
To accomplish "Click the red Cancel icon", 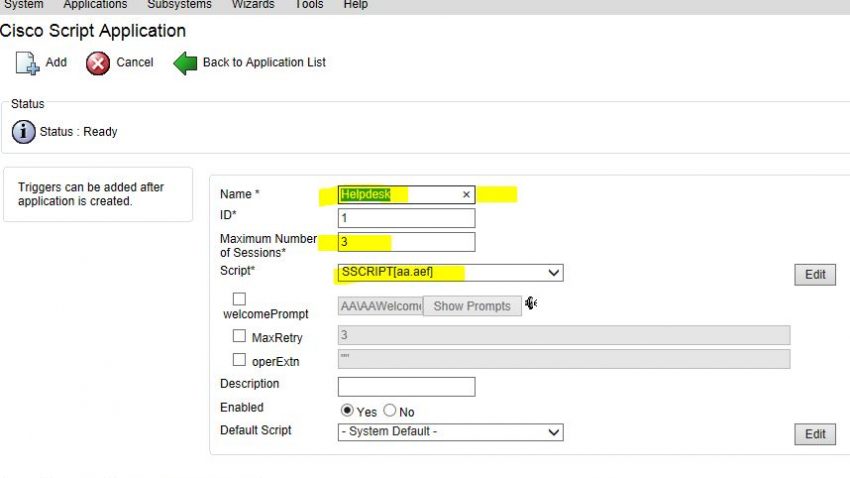I will 98,63.
